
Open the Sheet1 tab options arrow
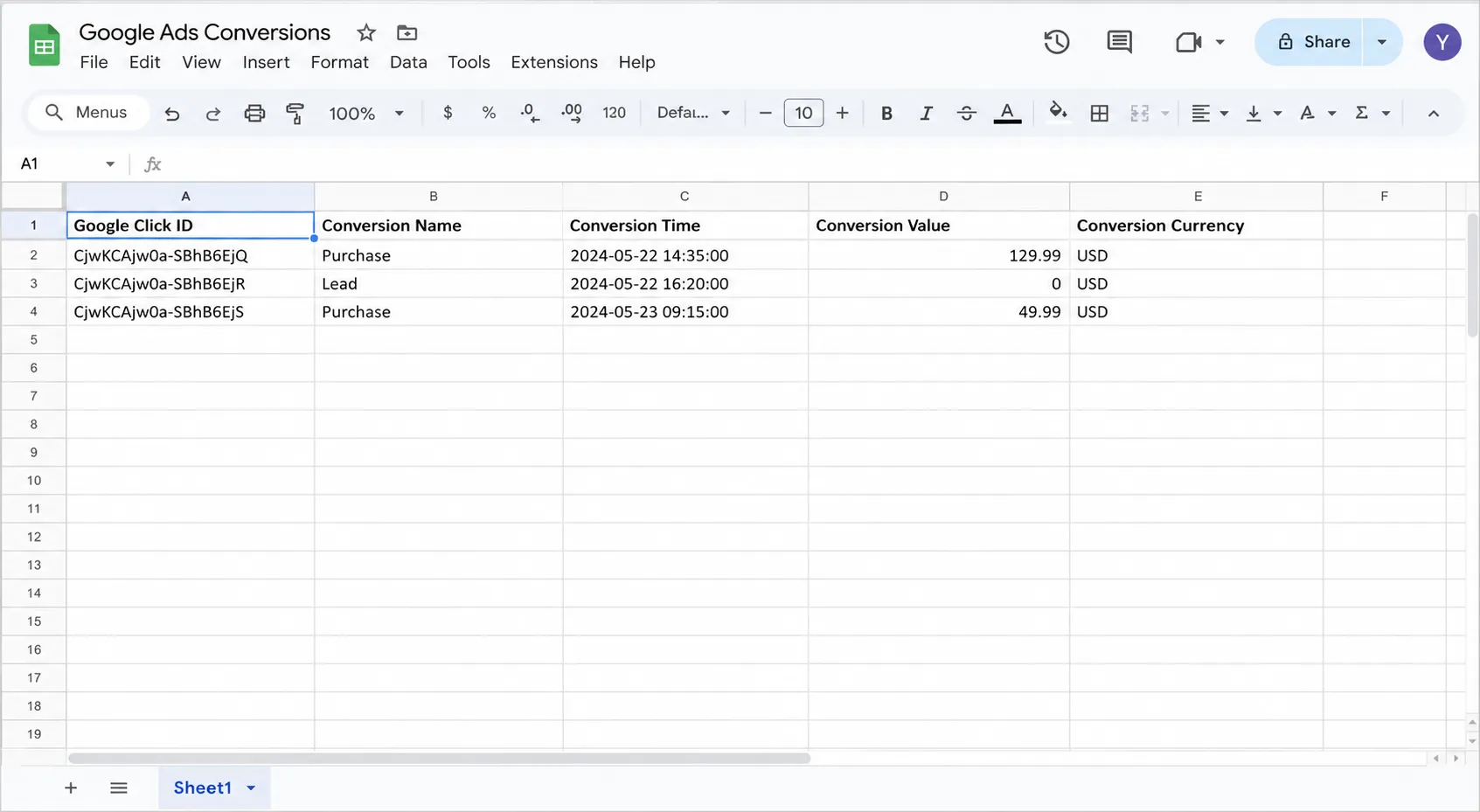pos(251,788)
